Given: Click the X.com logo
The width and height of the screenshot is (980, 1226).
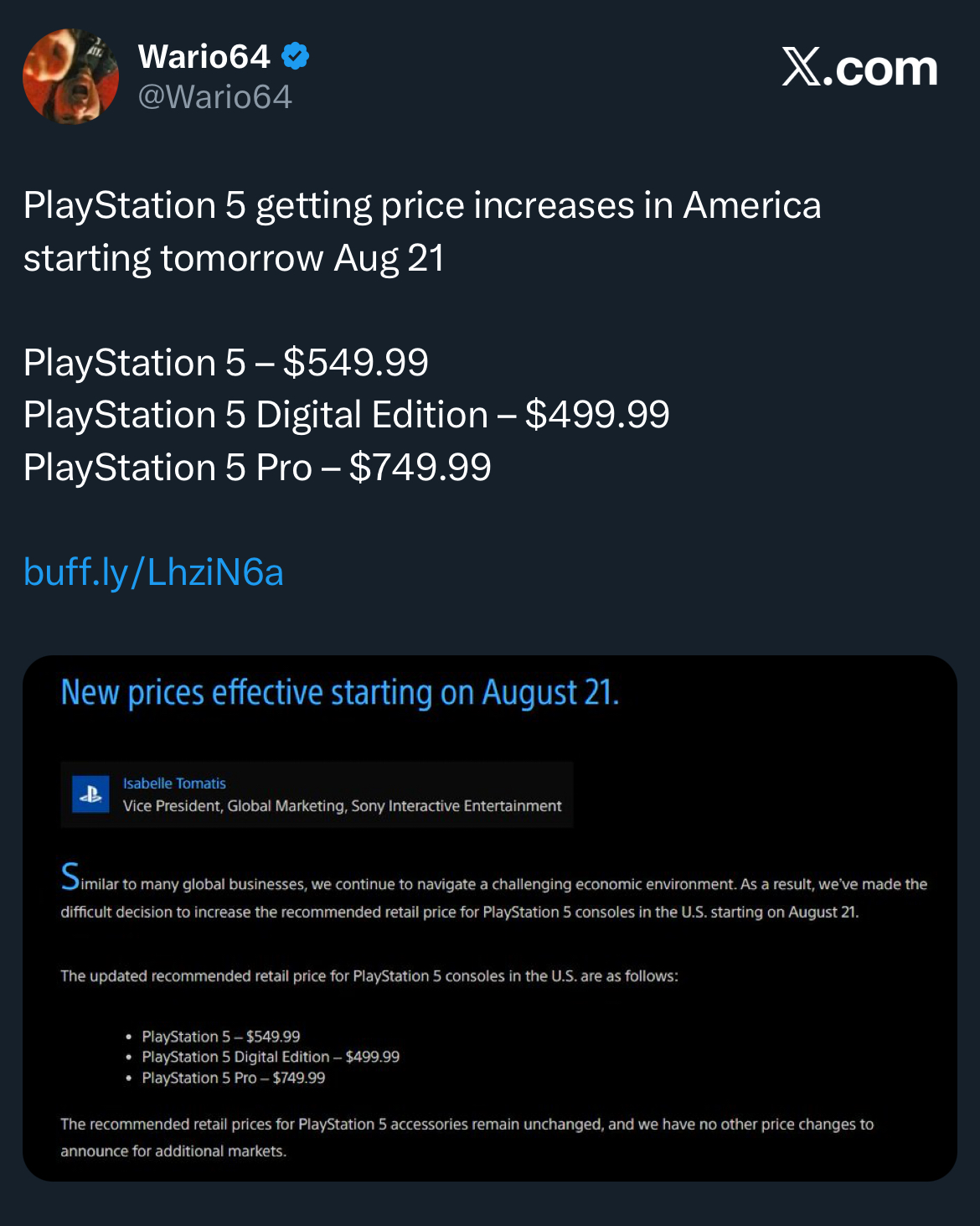Looking at the screenshot, I should pyautogui.click(x=859, y=67).
